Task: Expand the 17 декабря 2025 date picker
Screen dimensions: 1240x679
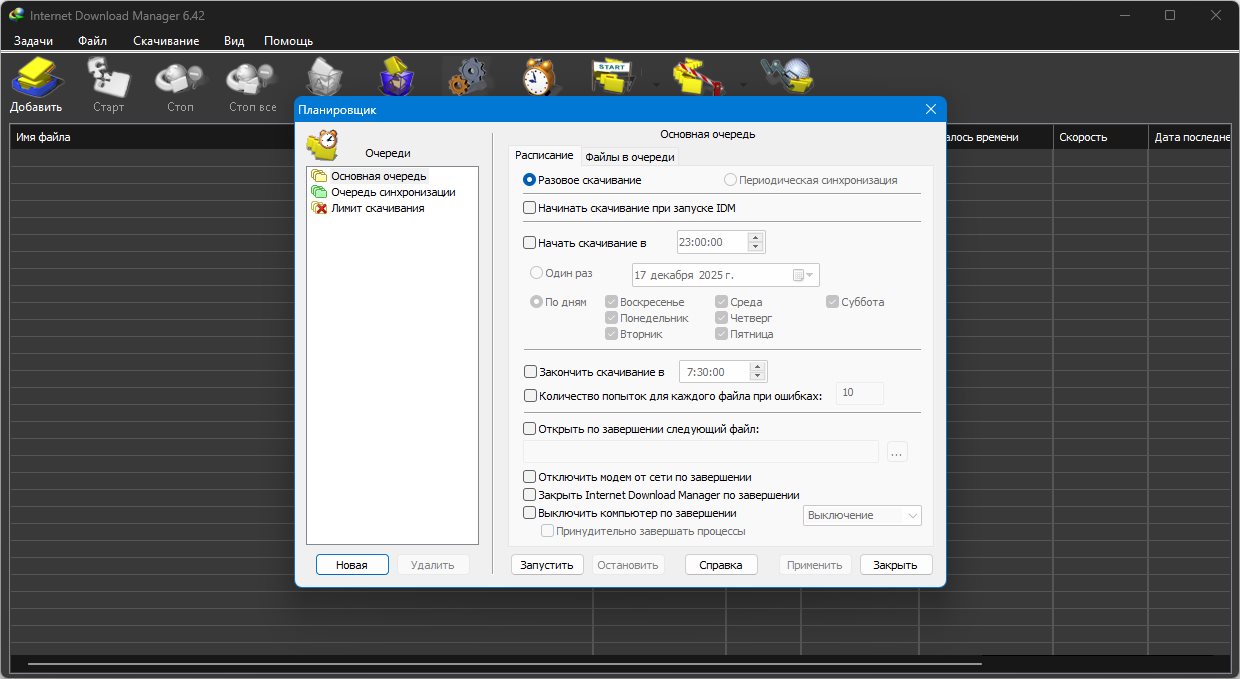Action: [x=804, y=275]
